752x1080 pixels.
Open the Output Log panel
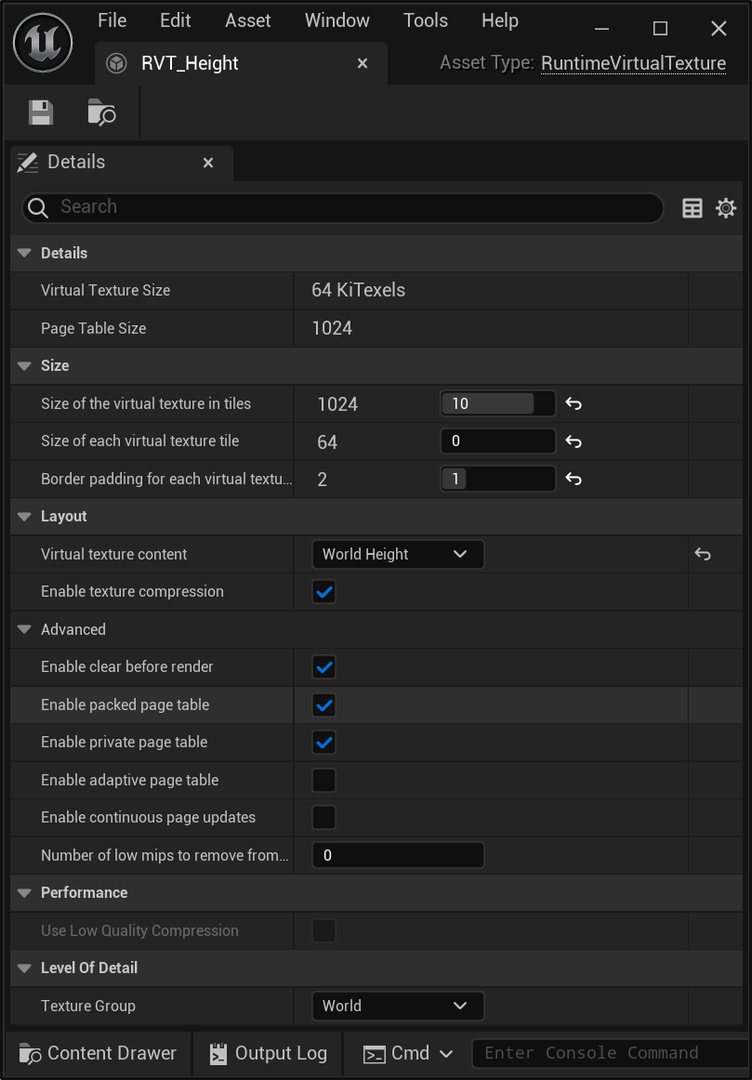[x=268, y=1053]
